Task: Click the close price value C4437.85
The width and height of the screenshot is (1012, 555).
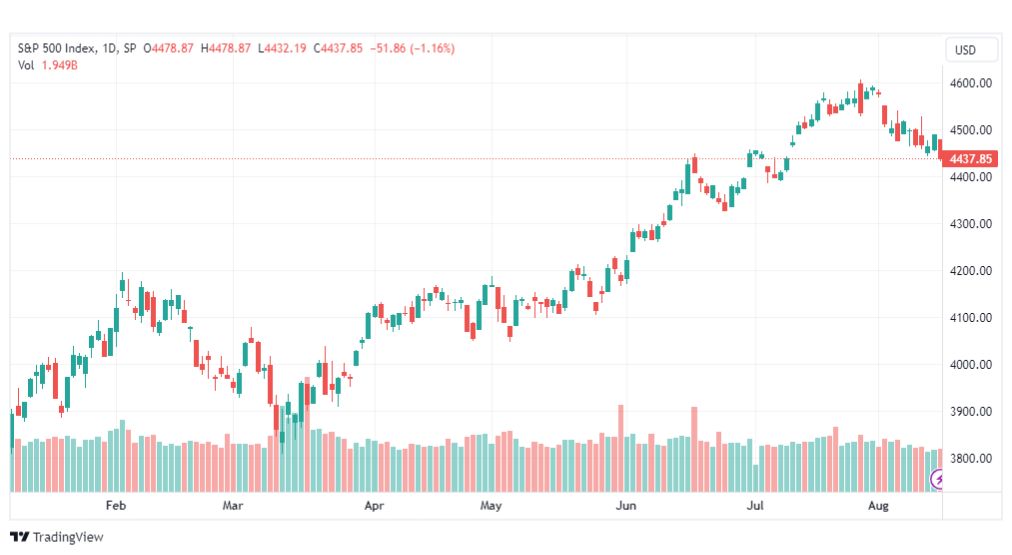Action: [338, 48]
